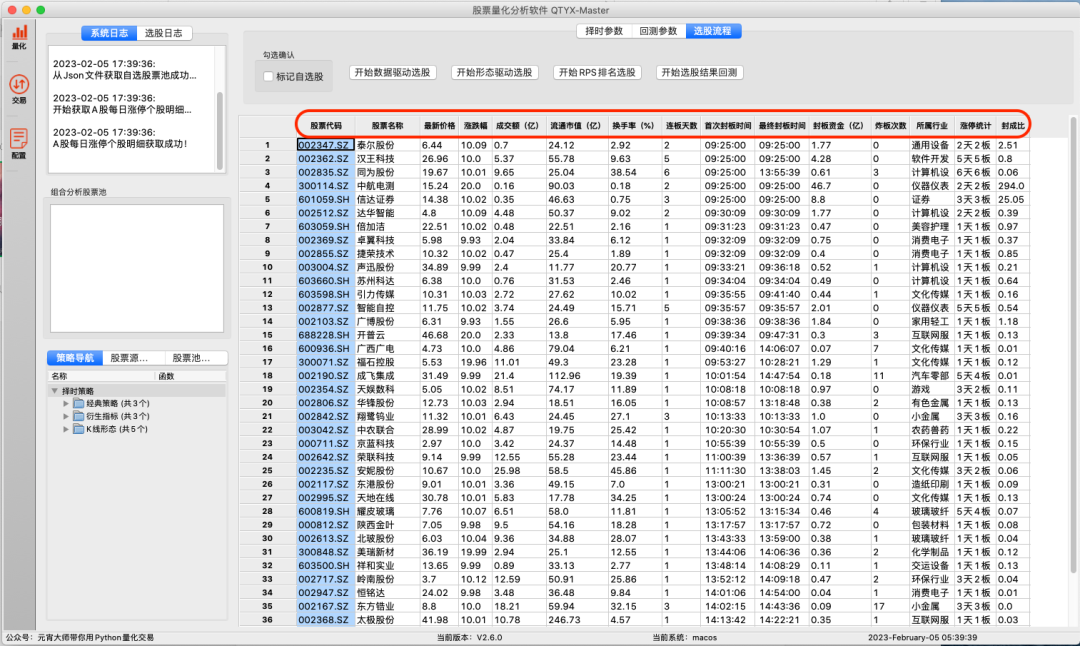Open the 择时参数 tab
Image resolution: width=1080 pixels, height=646 pixels.
click(x=604, y=31)
